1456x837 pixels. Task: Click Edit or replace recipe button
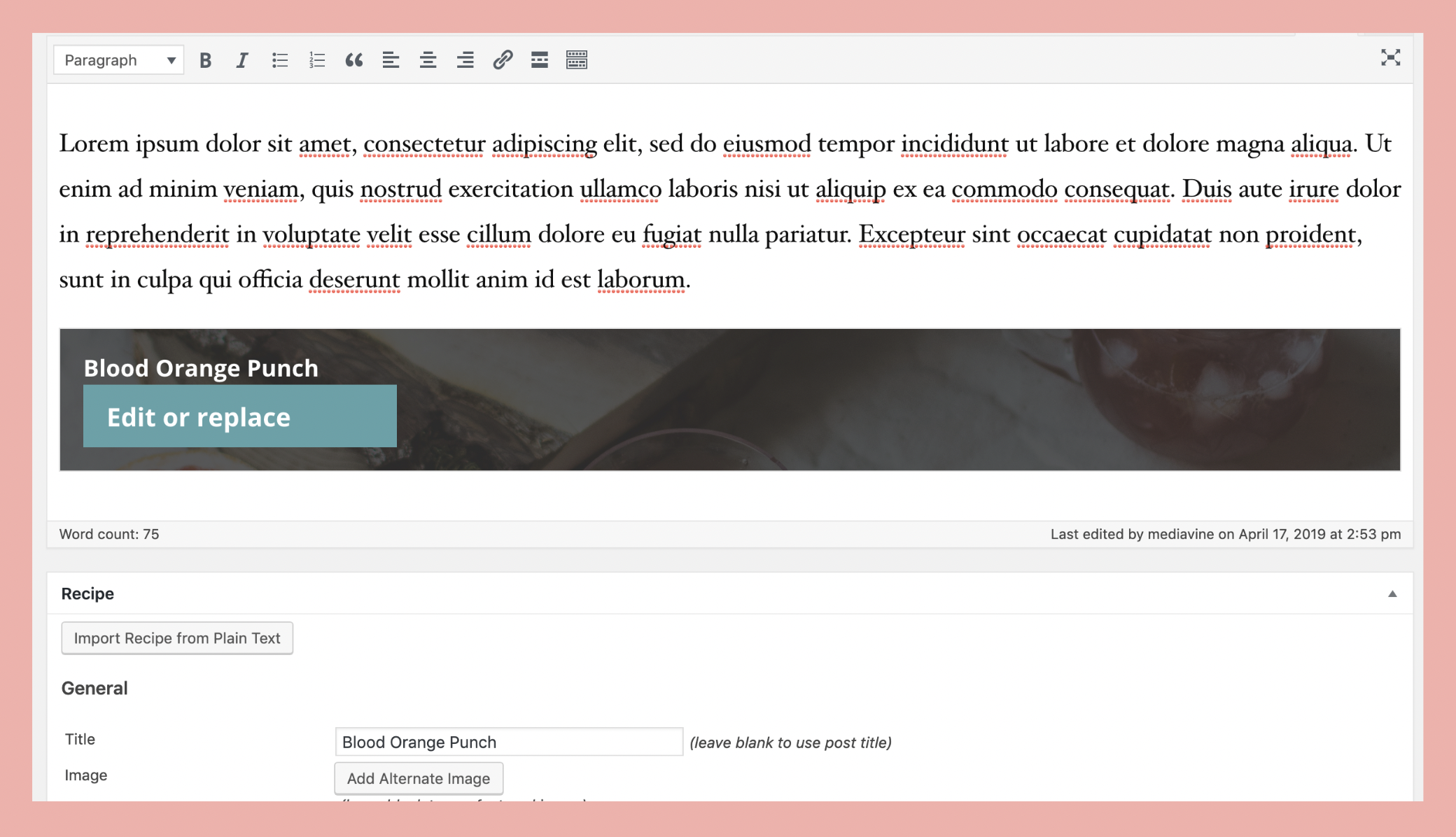click(239, 416)
